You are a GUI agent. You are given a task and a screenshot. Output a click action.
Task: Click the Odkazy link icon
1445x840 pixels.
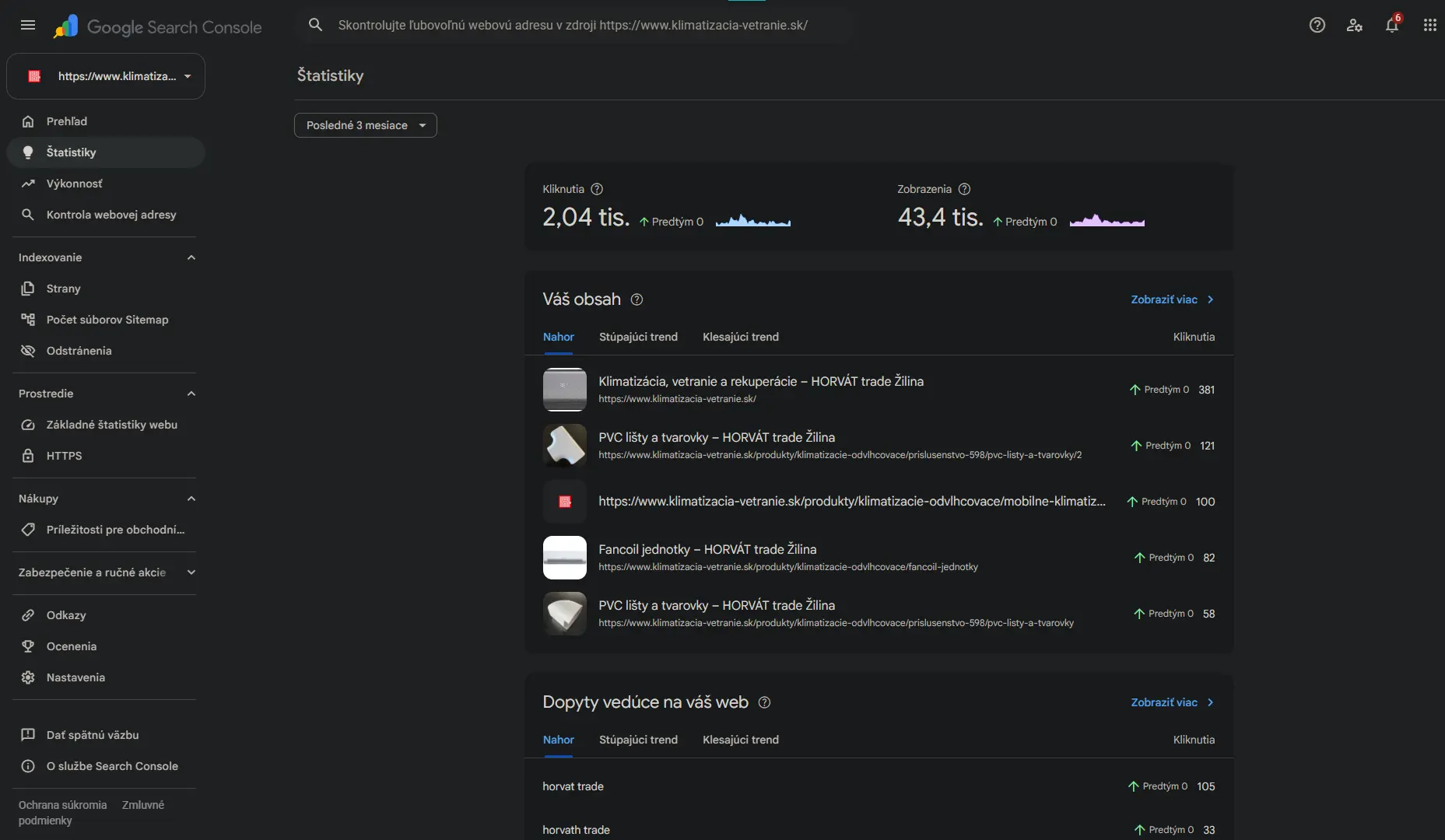click(28, 615)
